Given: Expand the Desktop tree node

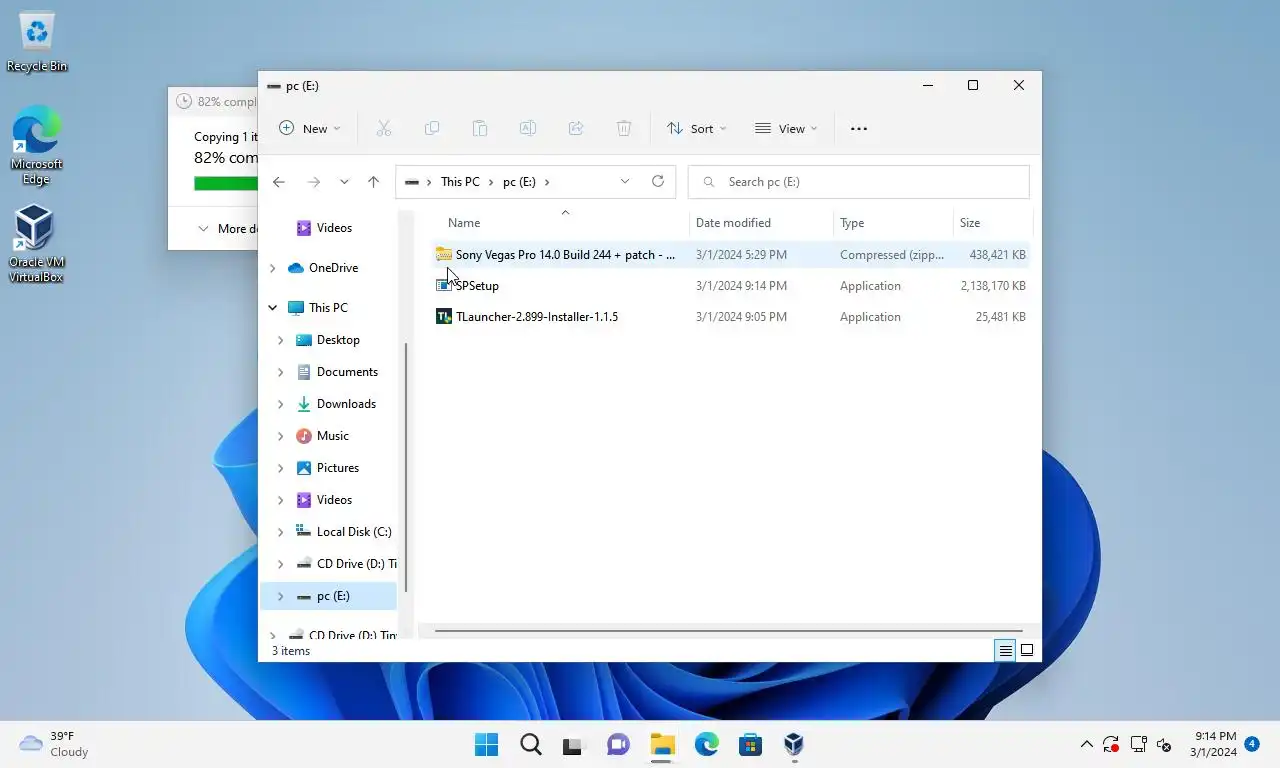Looking at the screenshot, I should point(280,340).
